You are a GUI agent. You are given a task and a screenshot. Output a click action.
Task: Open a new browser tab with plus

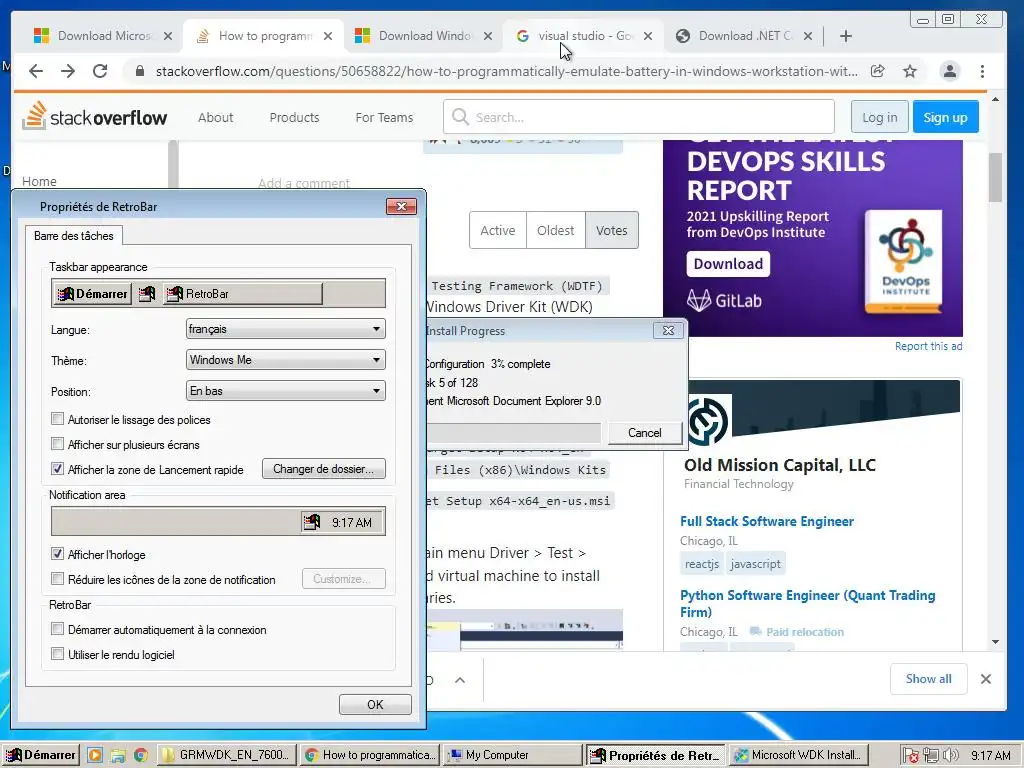[846, 36]
